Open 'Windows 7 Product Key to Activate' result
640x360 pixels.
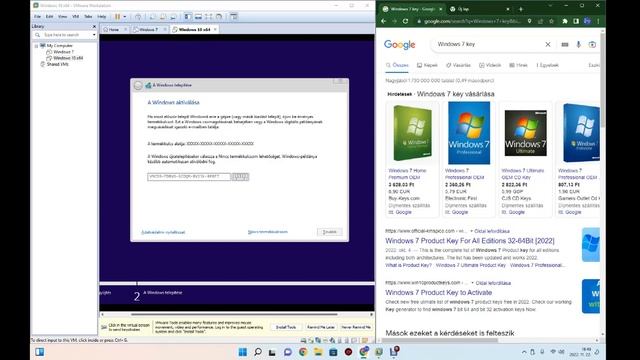(438, 293)
